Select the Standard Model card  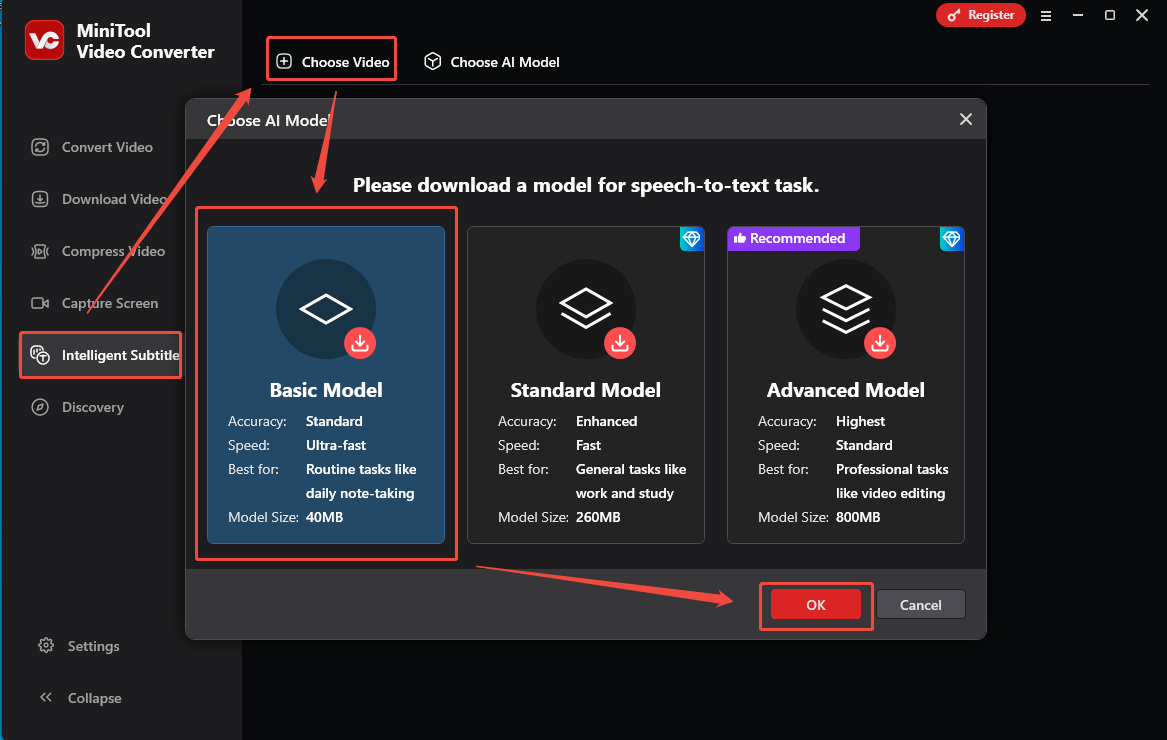(586, 385)
